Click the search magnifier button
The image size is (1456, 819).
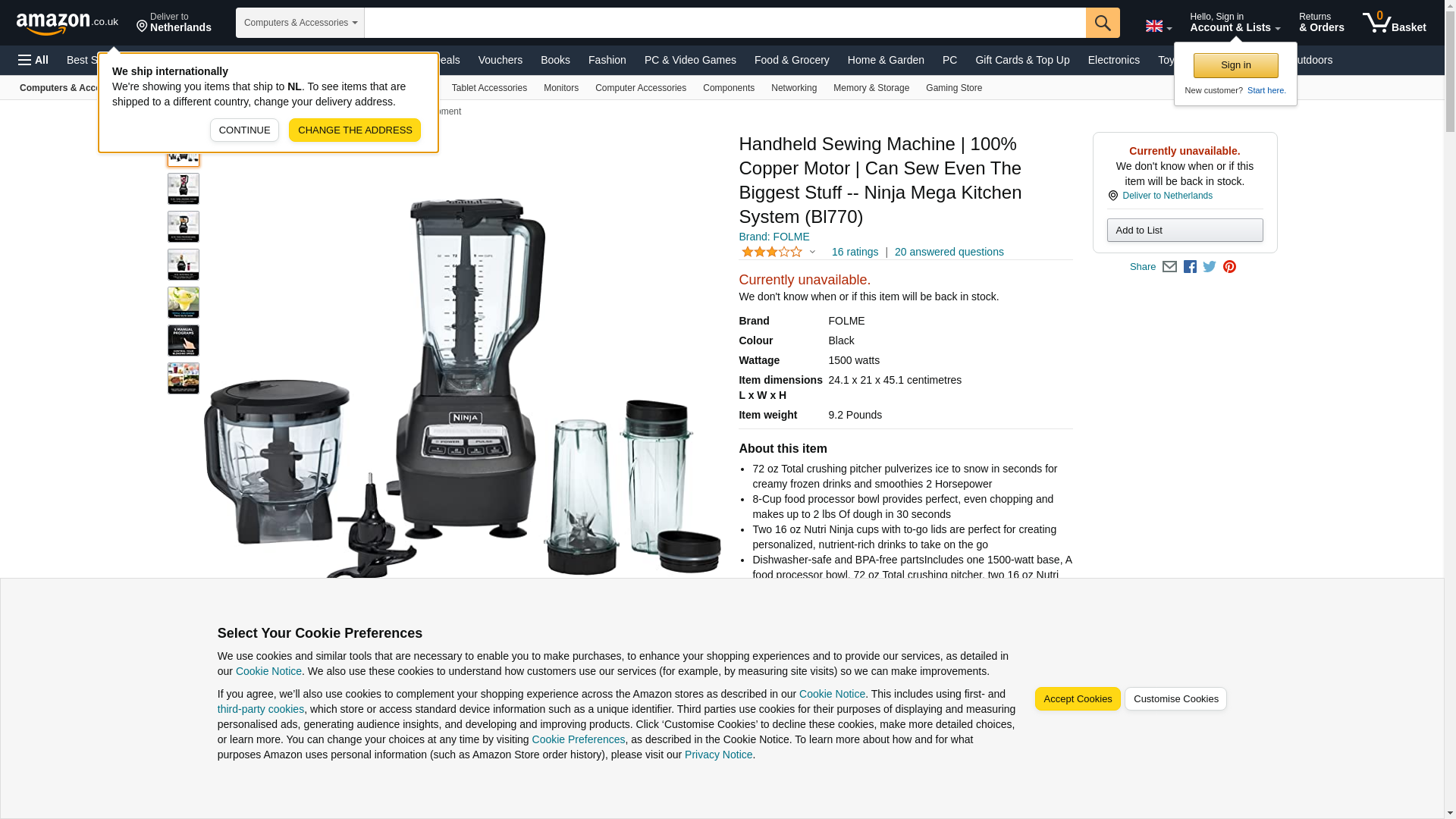1103,23
